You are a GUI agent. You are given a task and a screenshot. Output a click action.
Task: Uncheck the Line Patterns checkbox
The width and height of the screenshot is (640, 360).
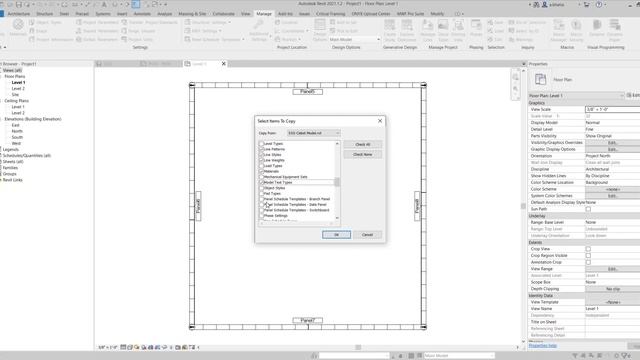pyautogui.click(x=261, y=149)
